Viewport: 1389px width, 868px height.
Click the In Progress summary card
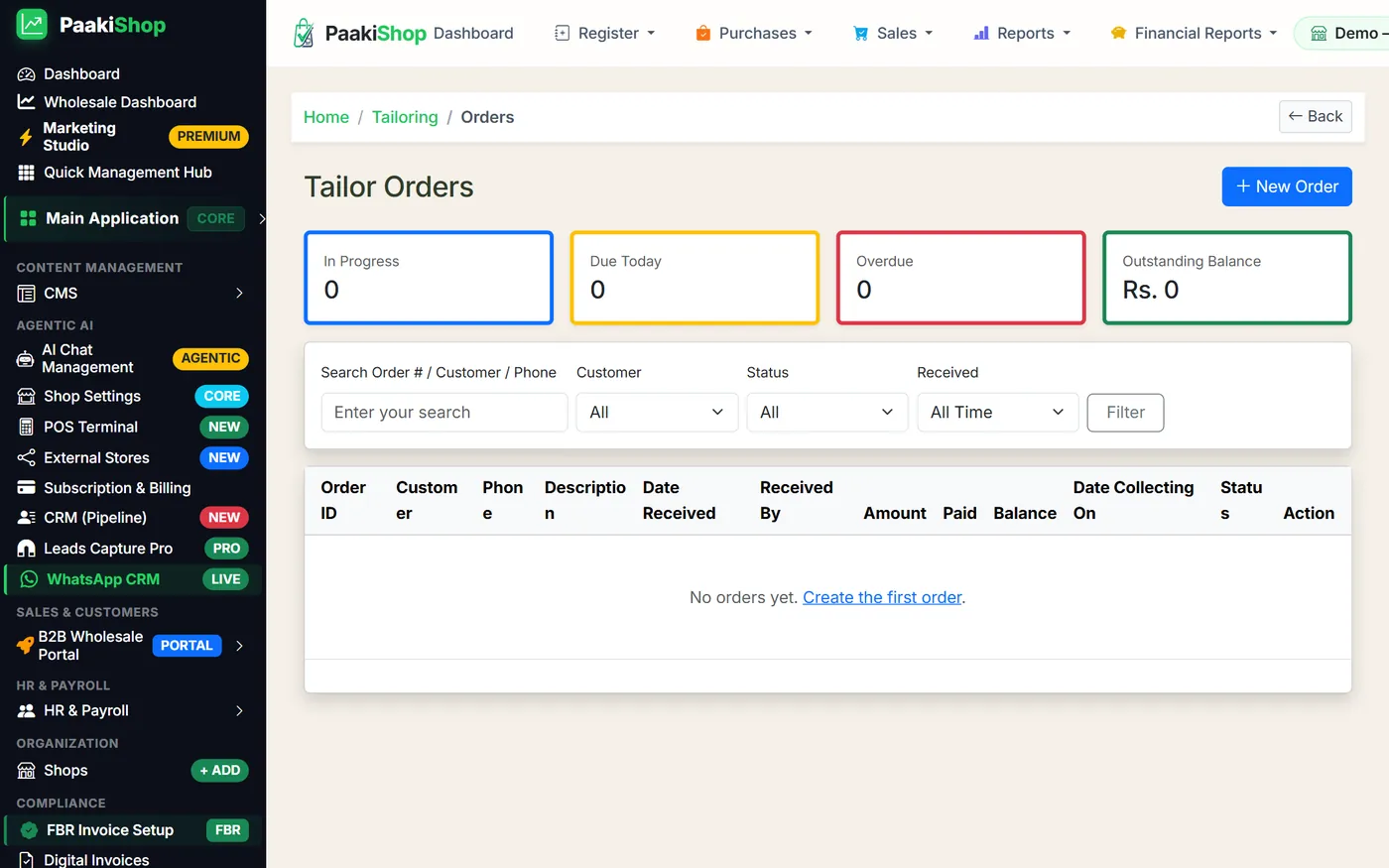[x=429, y=278]
